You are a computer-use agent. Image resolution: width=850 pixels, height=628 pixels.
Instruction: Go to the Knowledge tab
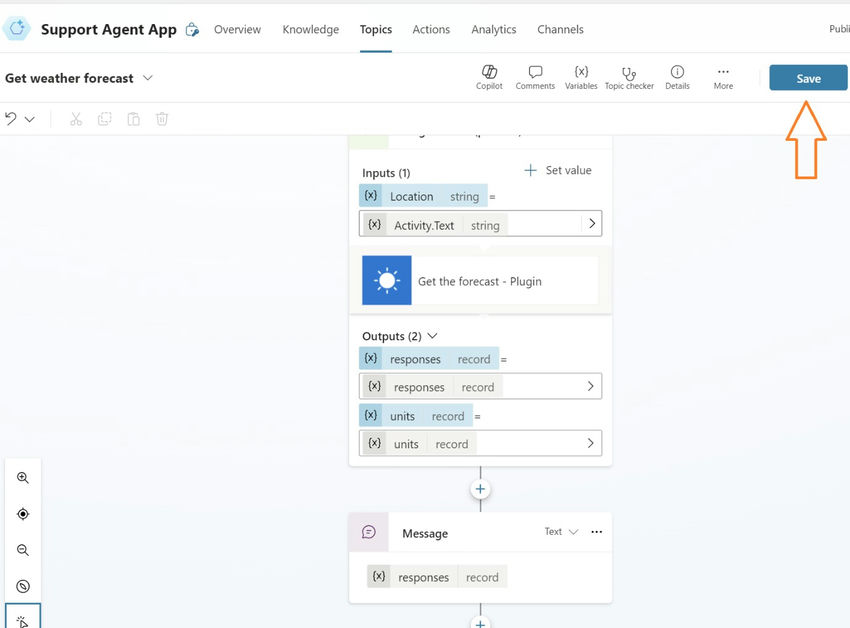[x=311, y=29]
